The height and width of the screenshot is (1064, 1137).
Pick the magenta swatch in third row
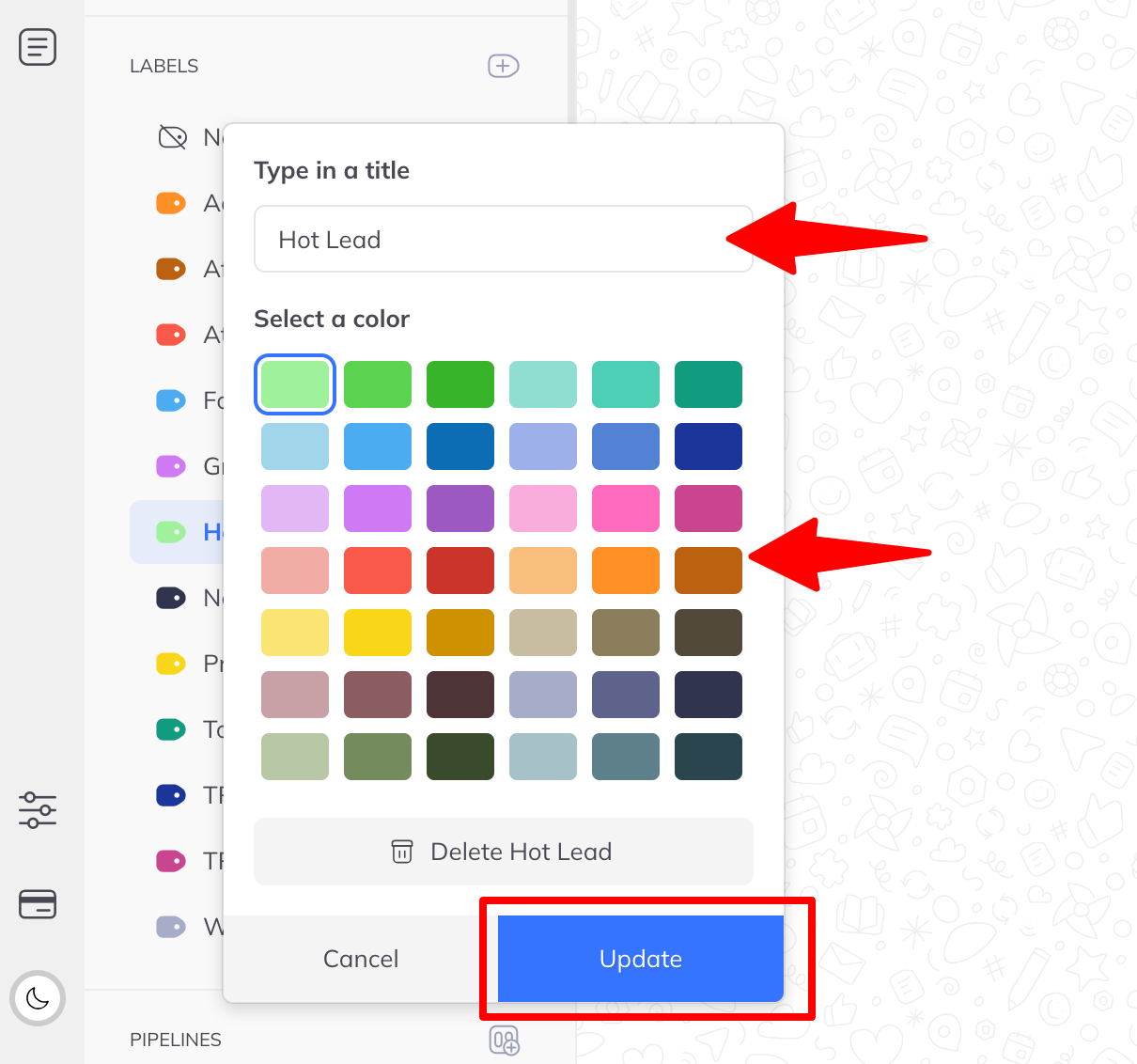click(709, 509)
